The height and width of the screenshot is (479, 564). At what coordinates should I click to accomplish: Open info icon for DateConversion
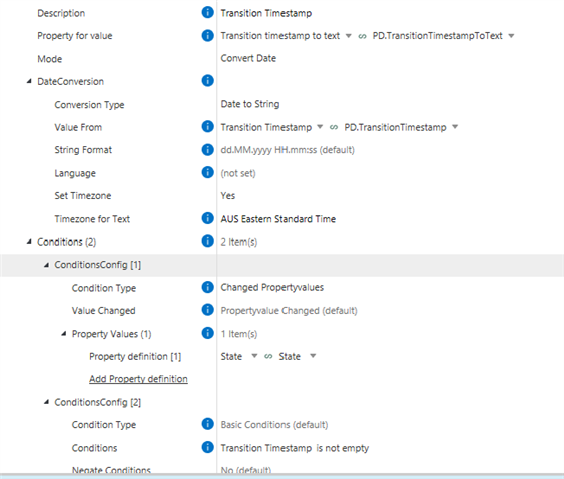(208, 81)
